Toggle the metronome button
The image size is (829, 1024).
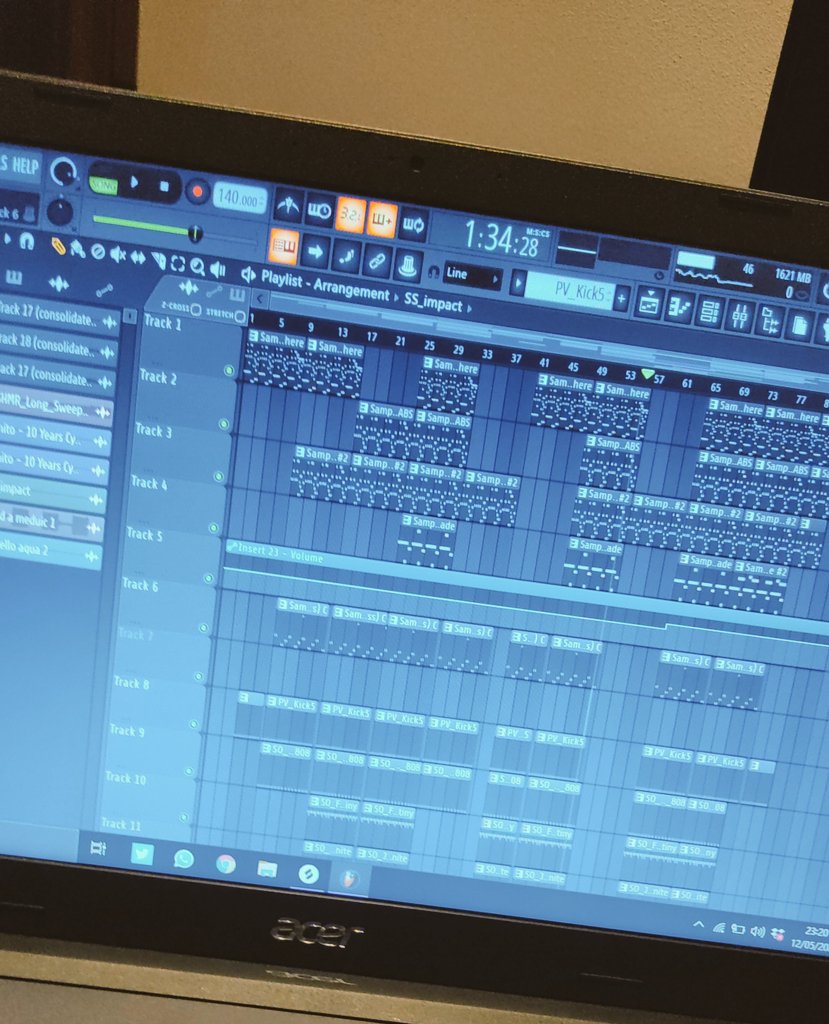coord(288,206)
